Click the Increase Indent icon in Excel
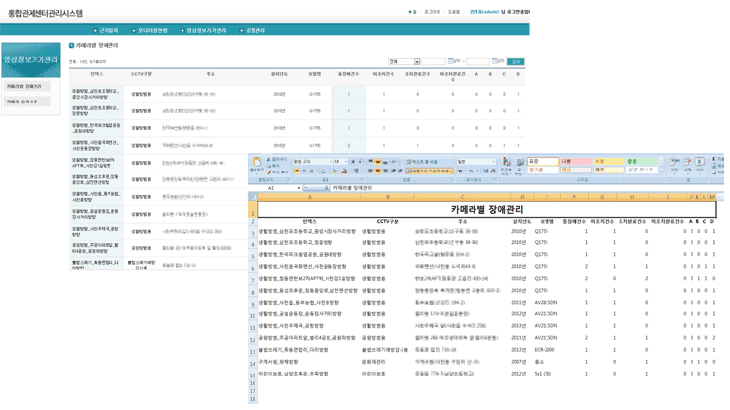The height and width of the screenshot is (410, 730). click(400, 171)
